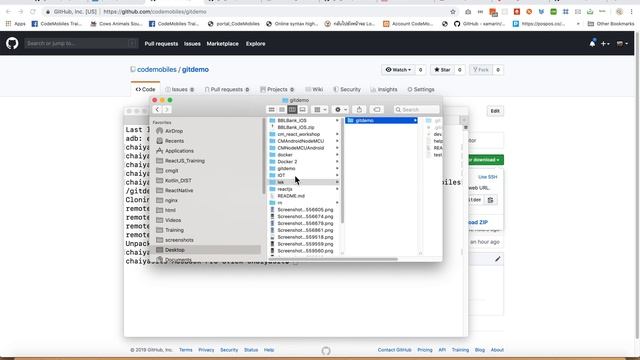The width and height of the screenshot is (640, 360).
Task: Switch Finder to column view
Action: tap(292, 109)
